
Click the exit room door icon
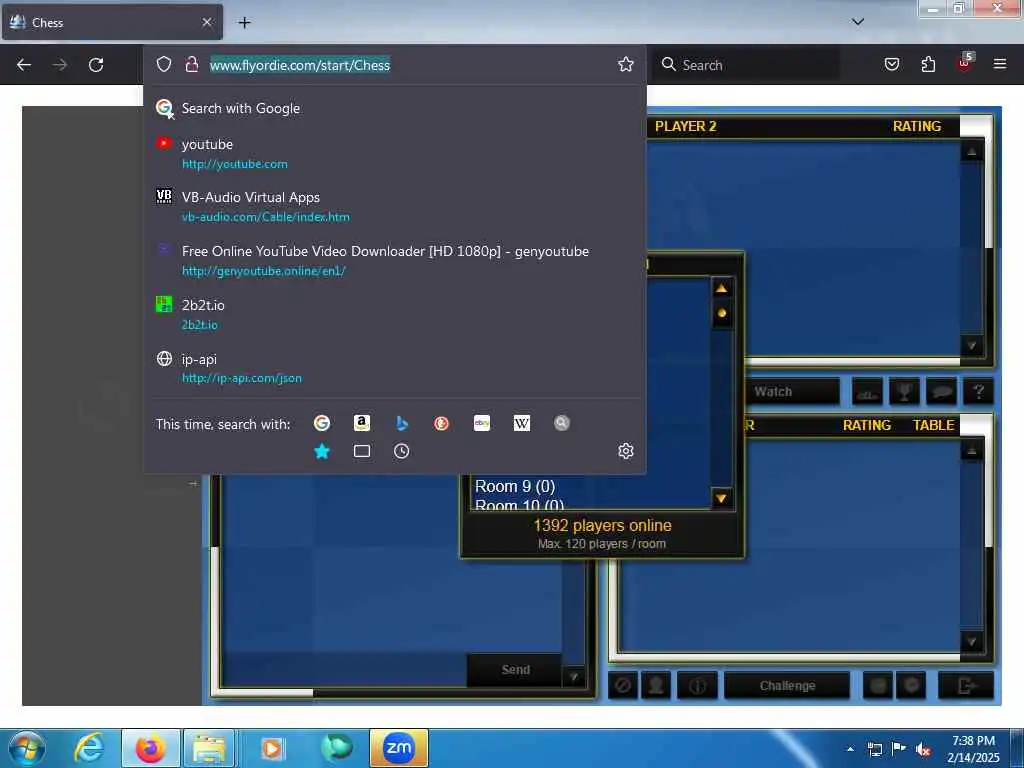tap(966, 685)
